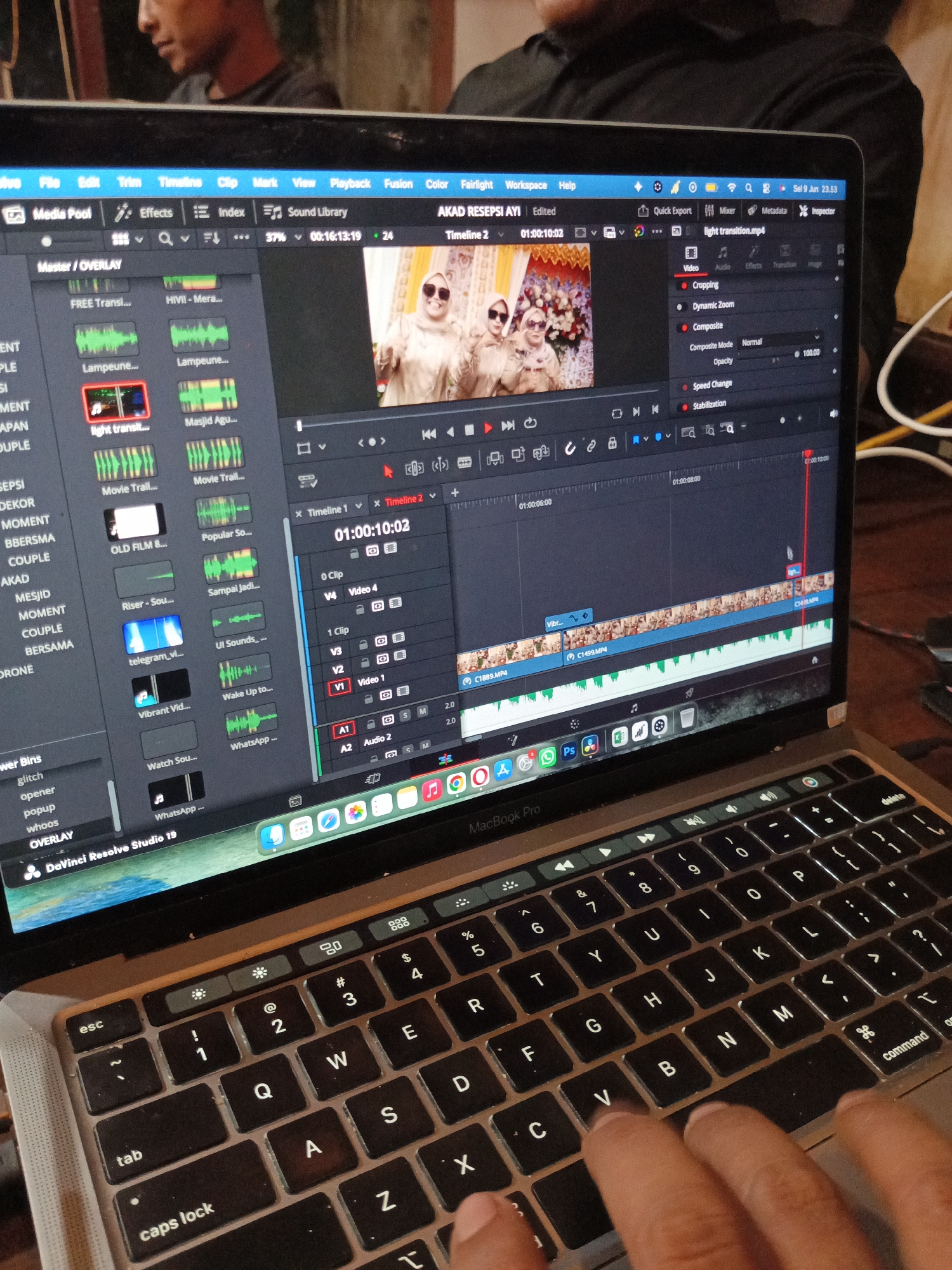This screenshot has height=1270, width=952.
Task: Open the Sound Library panel
Action: pos(305,211)
